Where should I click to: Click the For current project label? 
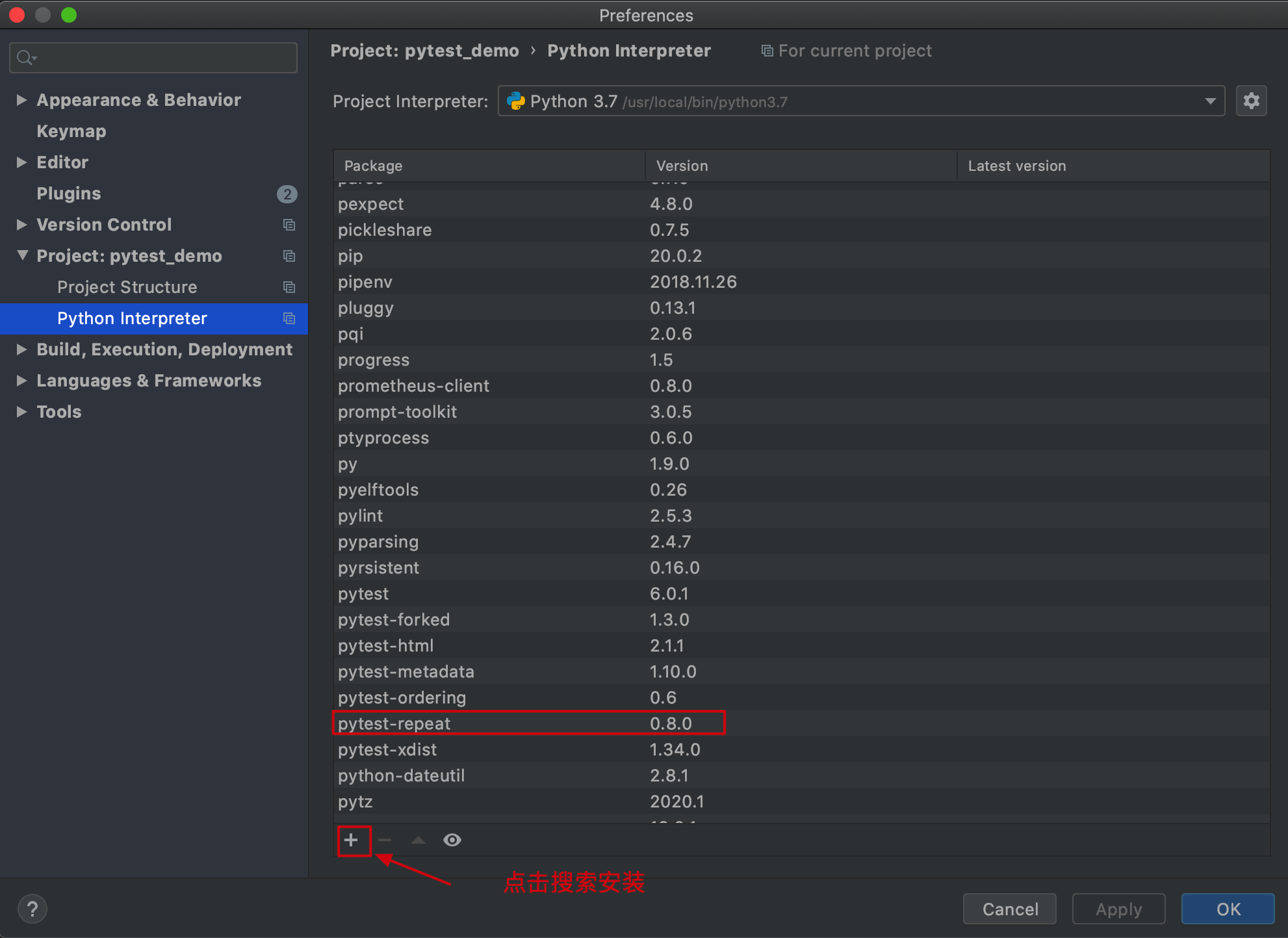click(x=855, y=51)
